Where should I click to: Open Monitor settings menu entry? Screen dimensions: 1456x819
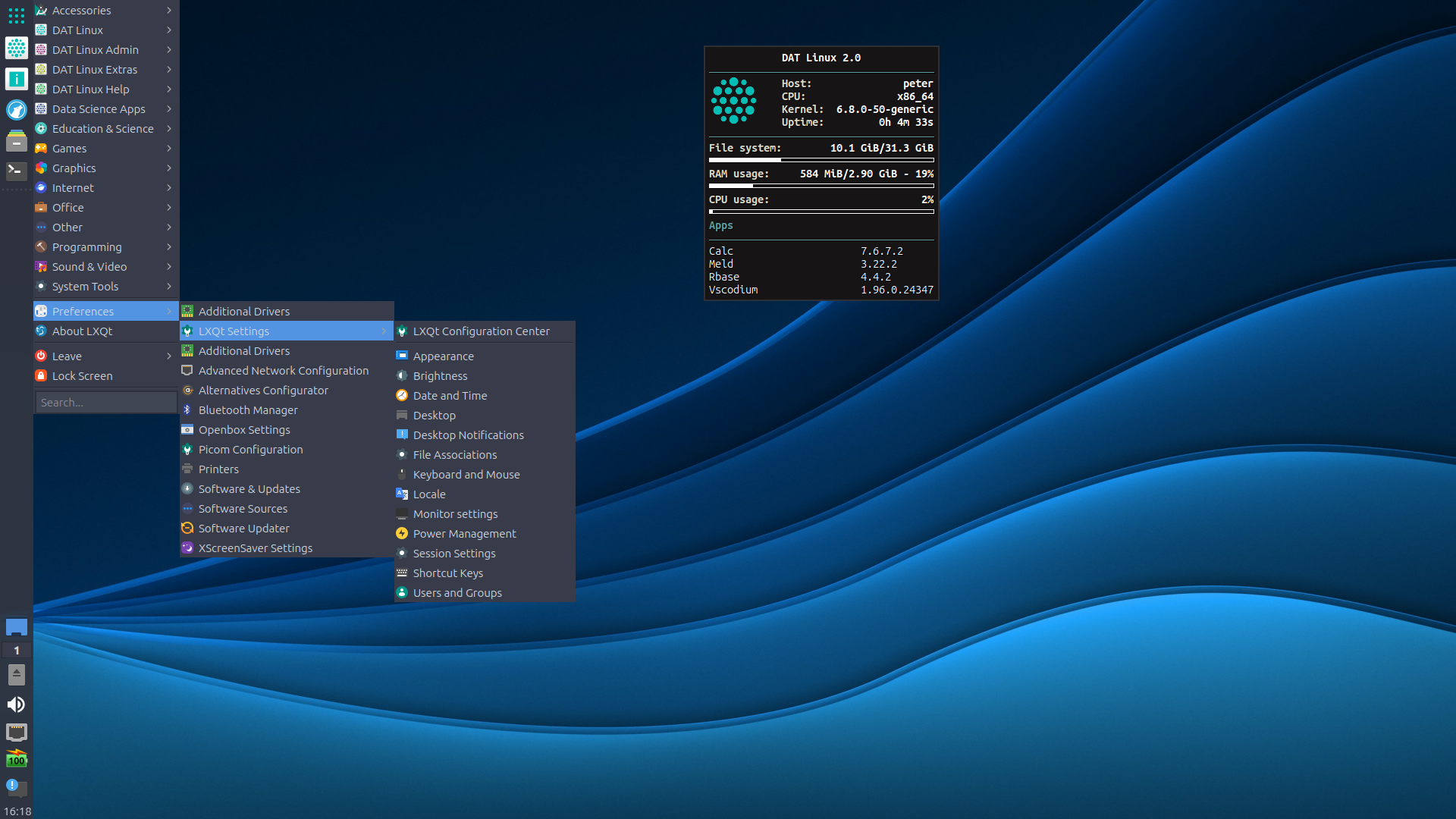(x=485, y=513)
